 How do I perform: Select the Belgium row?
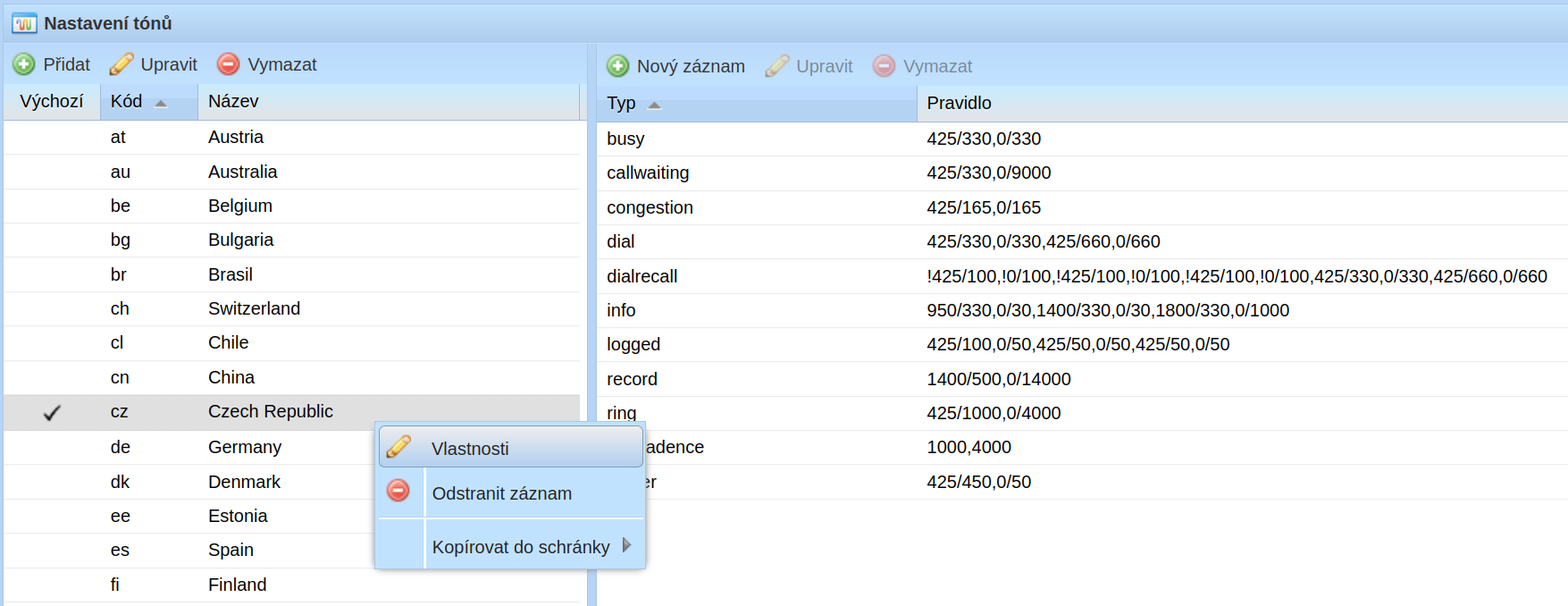292,206
